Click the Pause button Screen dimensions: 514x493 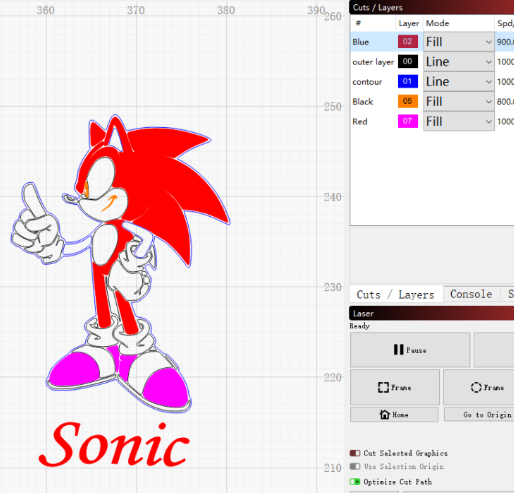click(410, 350)
